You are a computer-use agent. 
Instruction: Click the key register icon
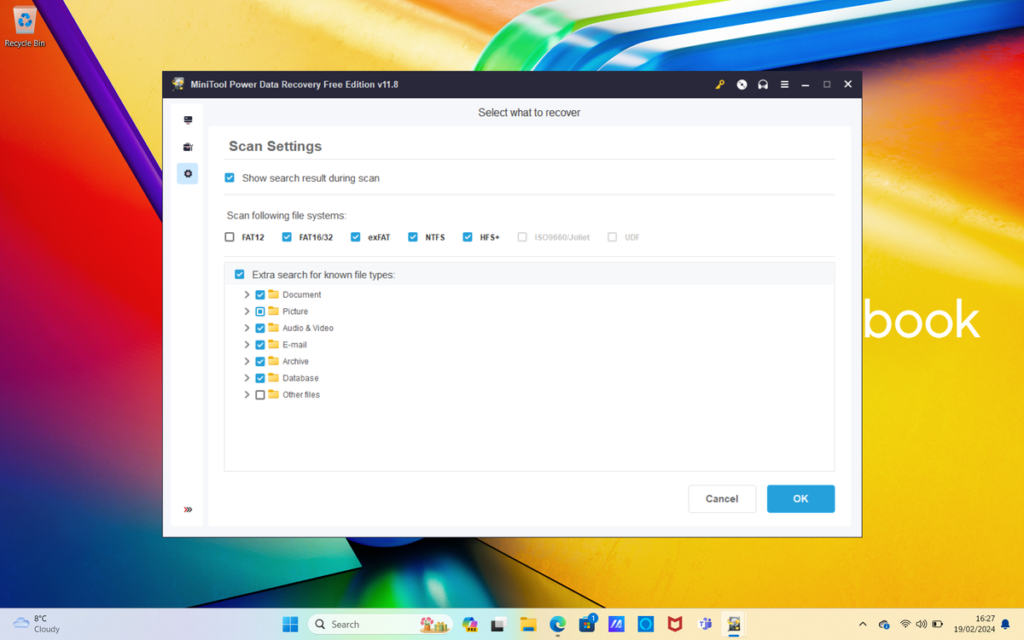point(720,84)
